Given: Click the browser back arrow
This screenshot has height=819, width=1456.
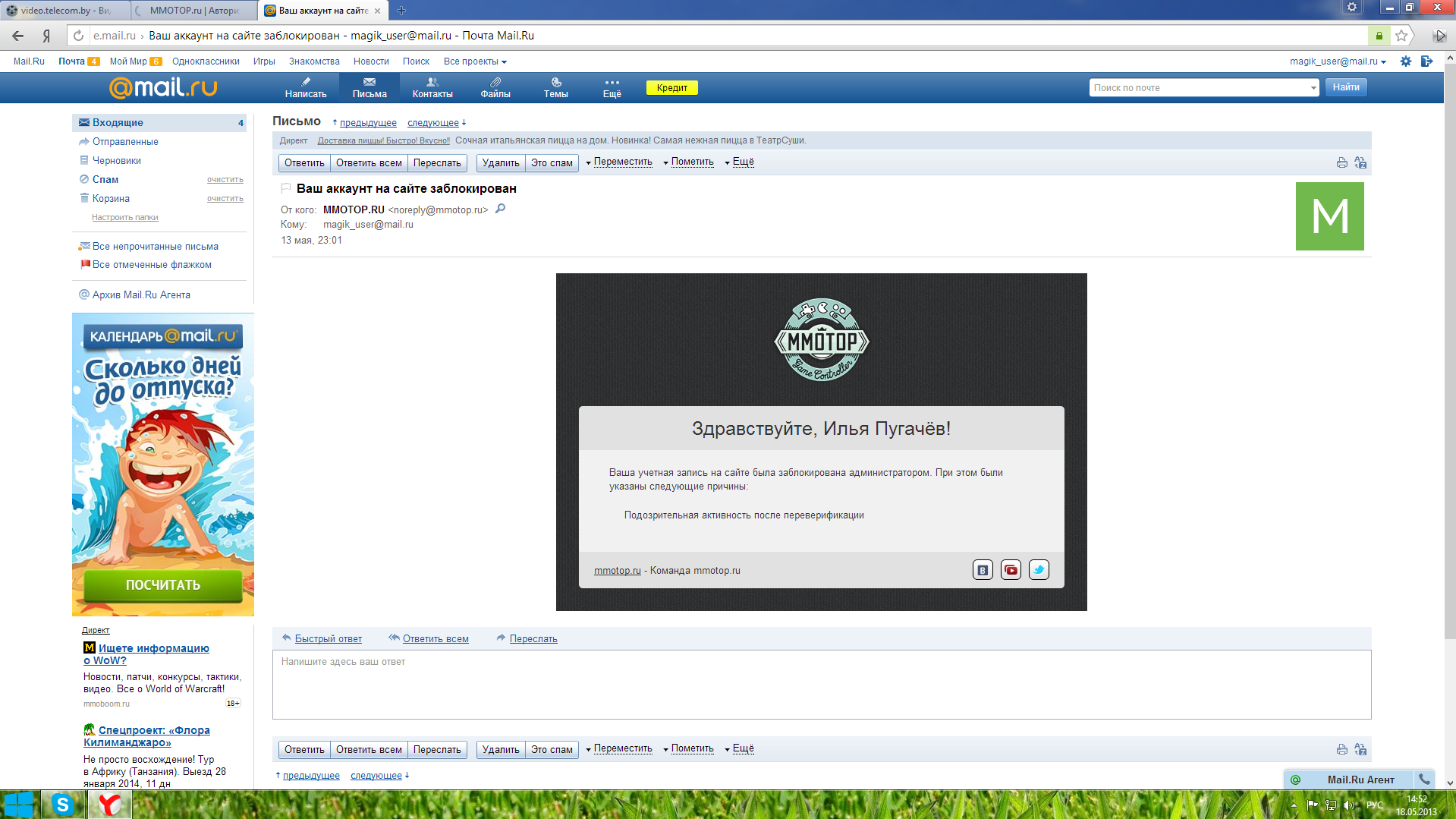Looking at the screenshot, I should click(x=18, y=36).
